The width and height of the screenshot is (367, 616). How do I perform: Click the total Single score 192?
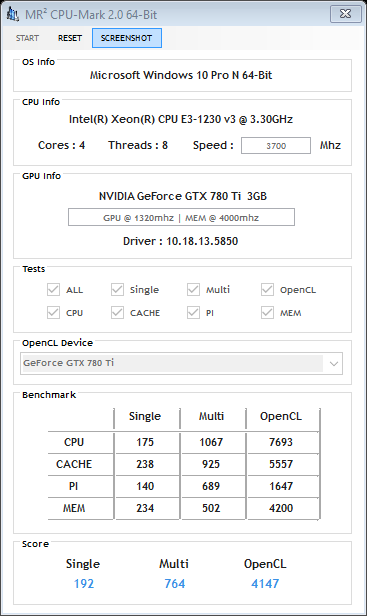(84, 583)
